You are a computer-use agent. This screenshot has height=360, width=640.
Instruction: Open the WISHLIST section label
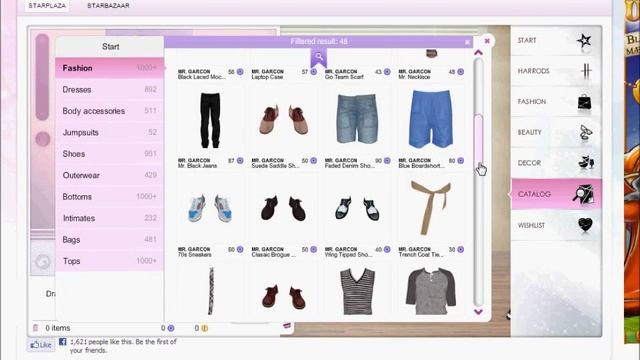click(531, 225)
